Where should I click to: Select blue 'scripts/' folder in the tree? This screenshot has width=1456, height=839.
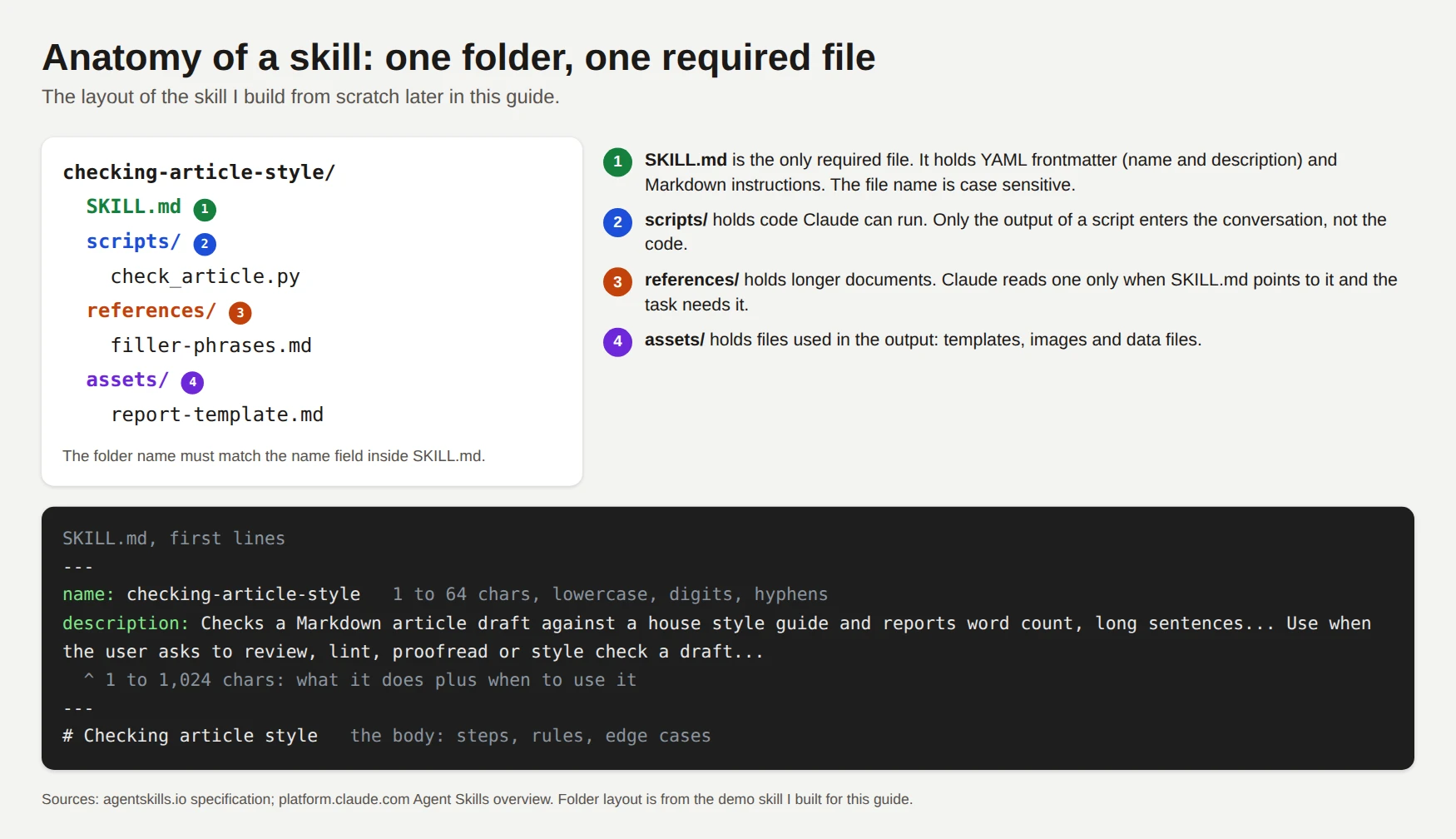pos(134,241)
